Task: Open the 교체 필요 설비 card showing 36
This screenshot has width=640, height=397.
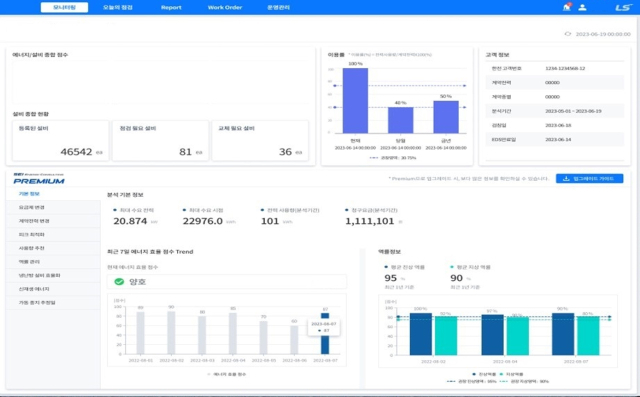Action: pyautogui.click(x=260, y=141)
